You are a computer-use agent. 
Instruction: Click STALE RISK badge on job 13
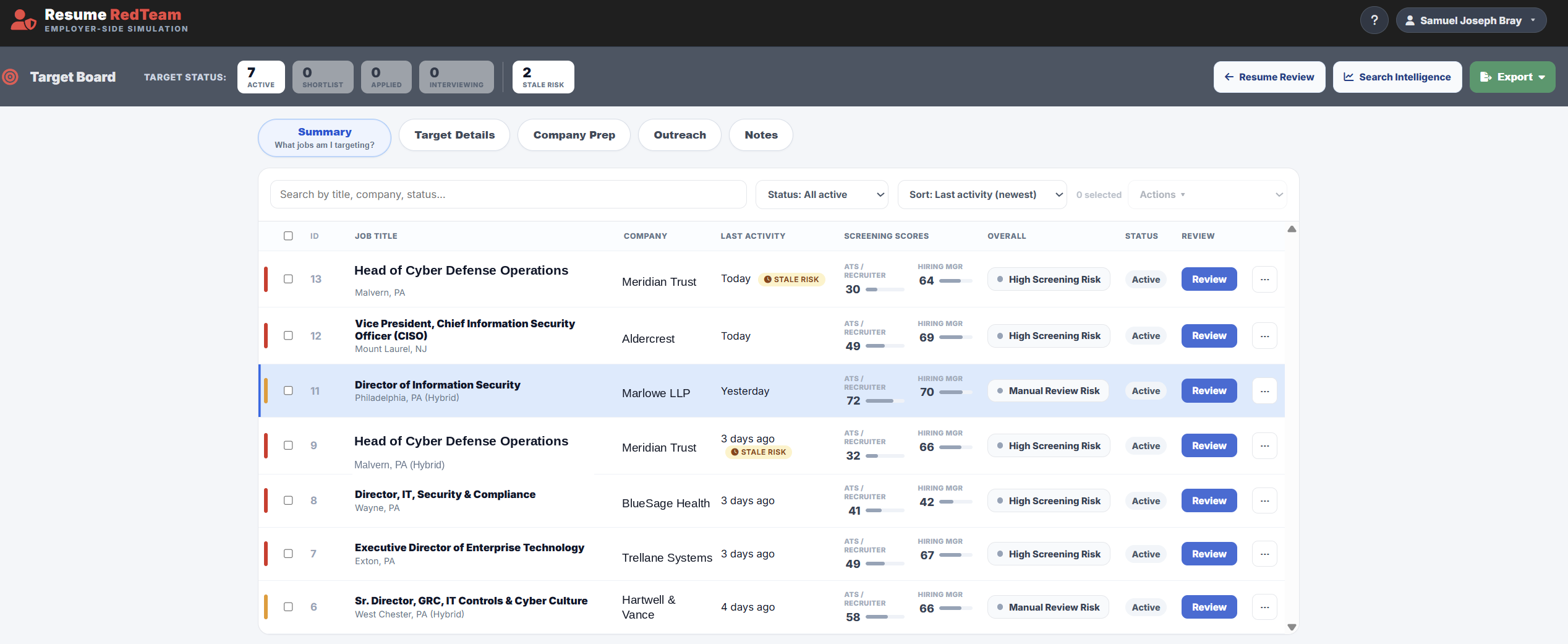point(791,280)
